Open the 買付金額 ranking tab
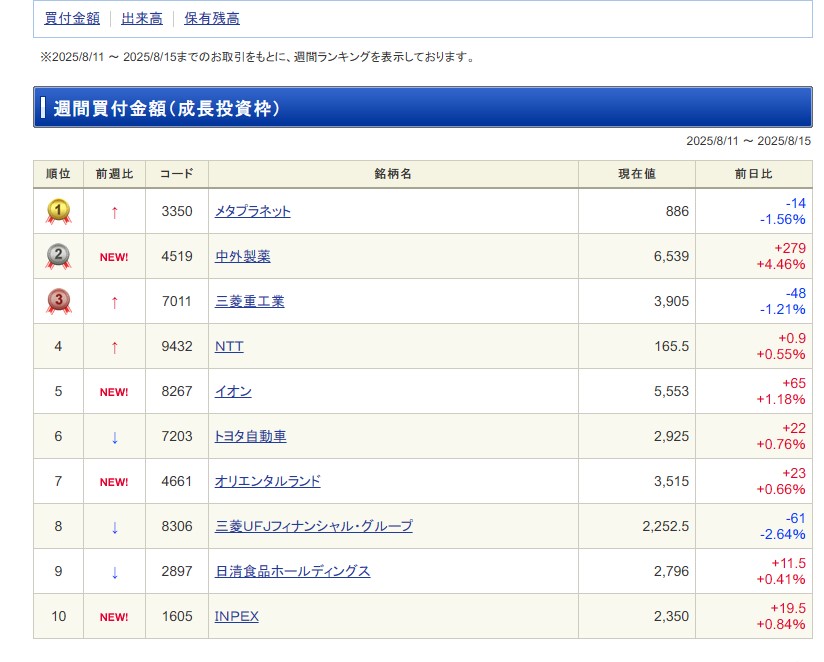Screen dimensions: 824x662 click(72, 18)
